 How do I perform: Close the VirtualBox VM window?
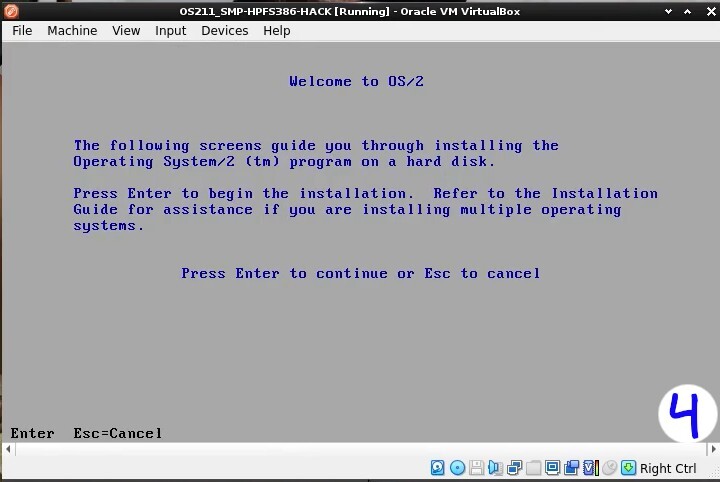[x=711, y=11]
